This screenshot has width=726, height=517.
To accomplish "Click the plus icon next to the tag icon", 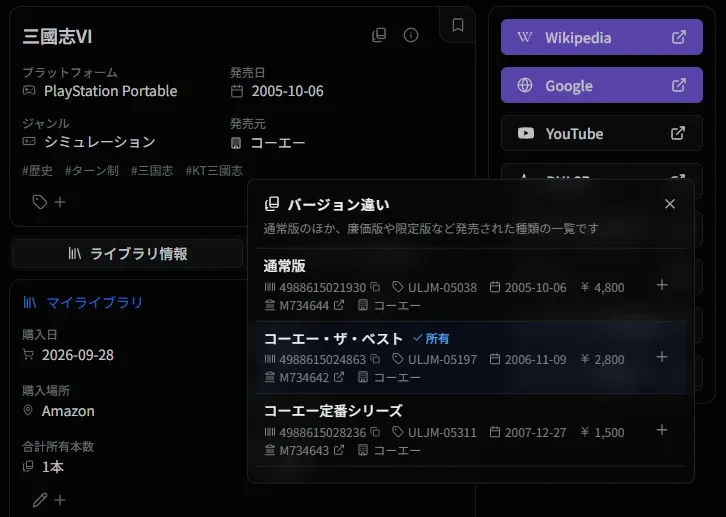I will (x=60, y=202).
